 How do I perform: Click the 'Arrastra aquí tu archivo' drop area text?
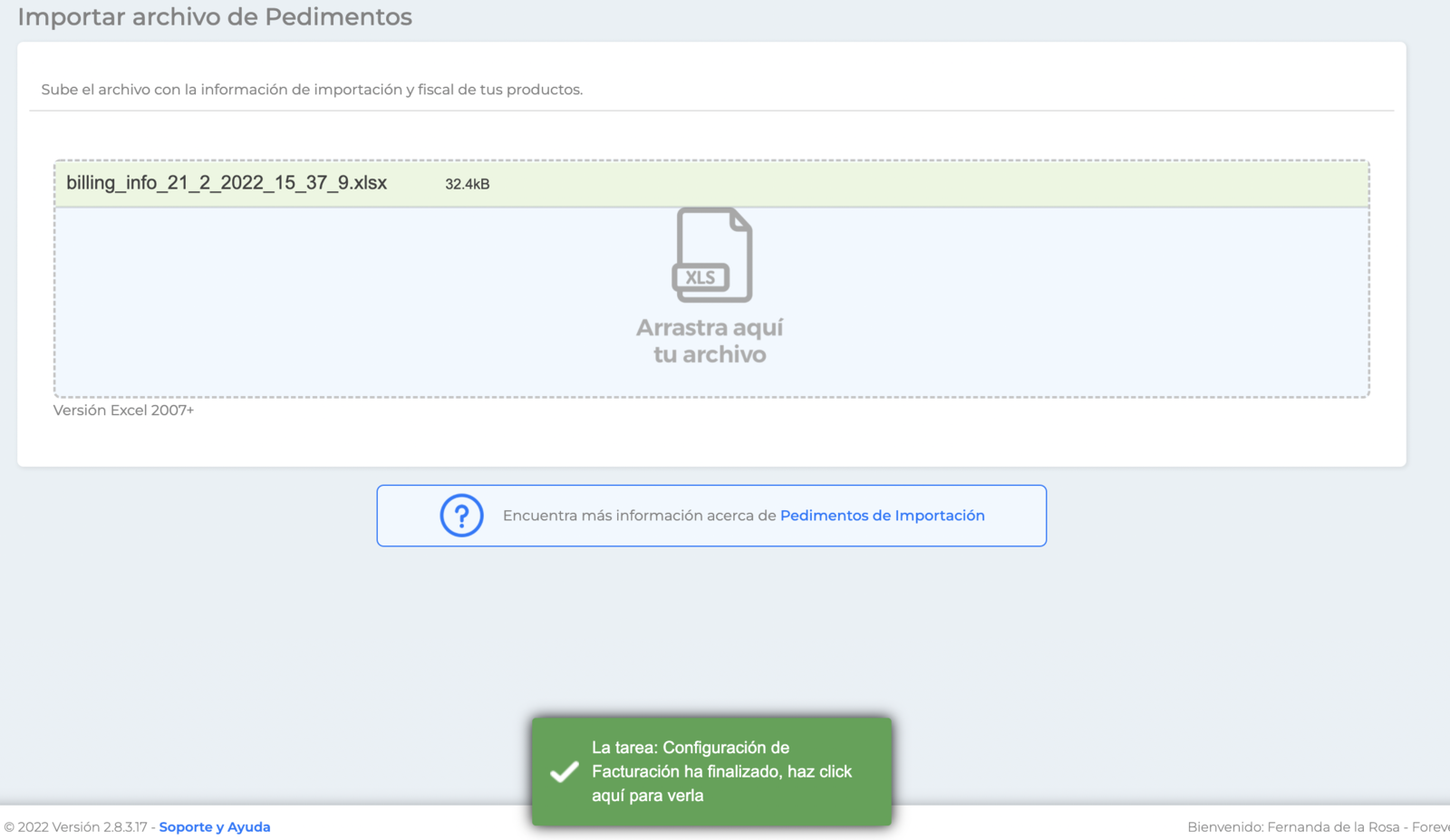coord(710,341)
